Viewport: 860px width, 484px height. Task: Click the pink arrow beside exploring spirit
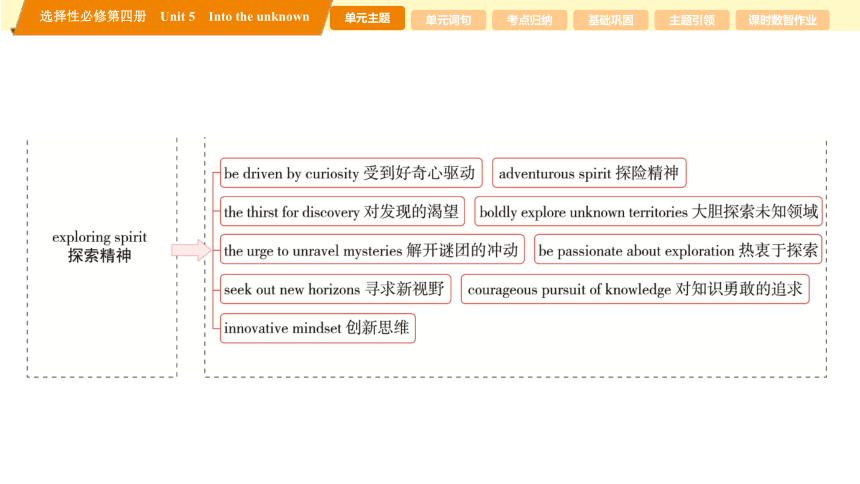pos(191,250)
